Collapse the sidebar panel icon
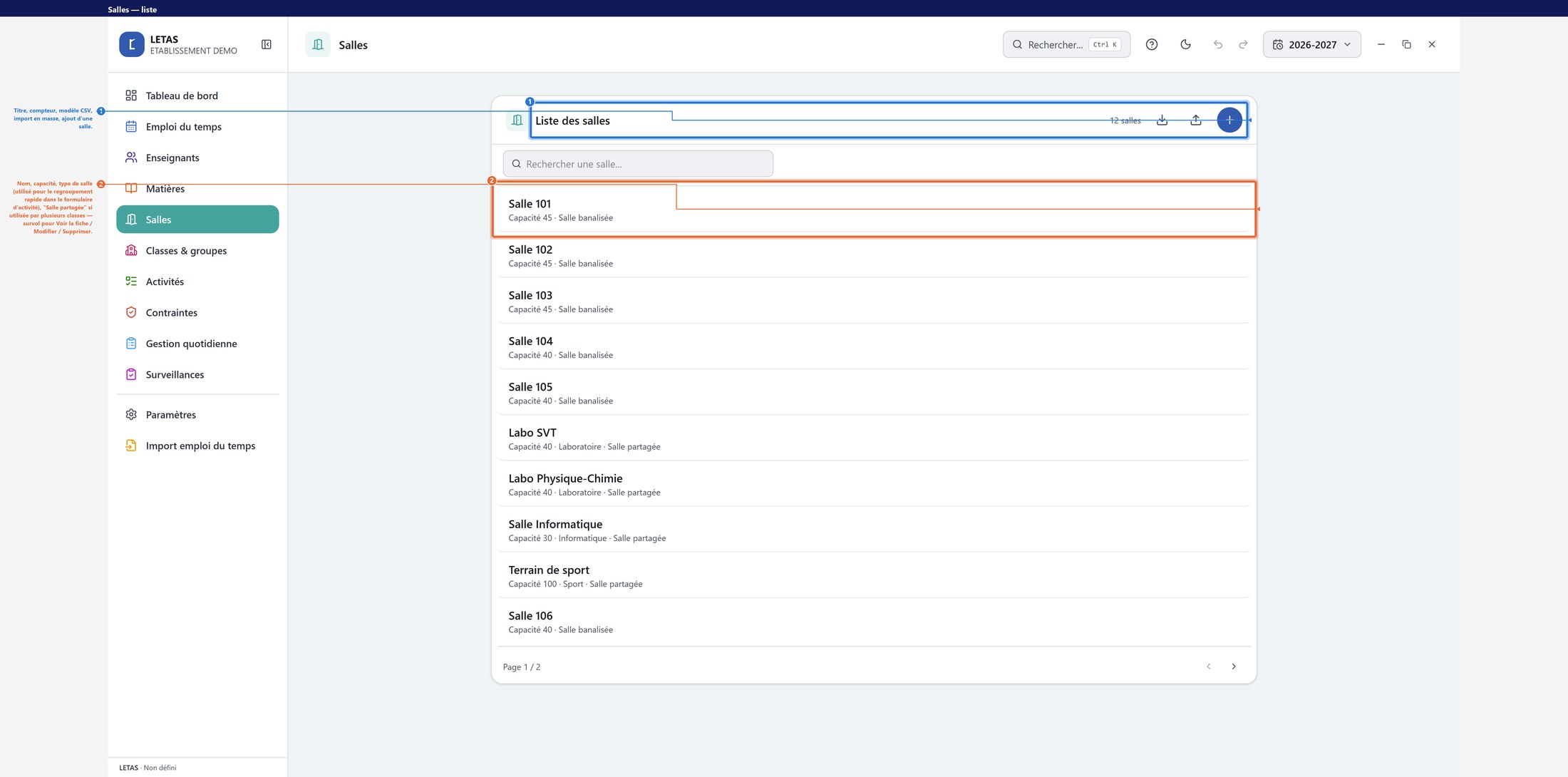1568x777 pixels. [267, 44]
